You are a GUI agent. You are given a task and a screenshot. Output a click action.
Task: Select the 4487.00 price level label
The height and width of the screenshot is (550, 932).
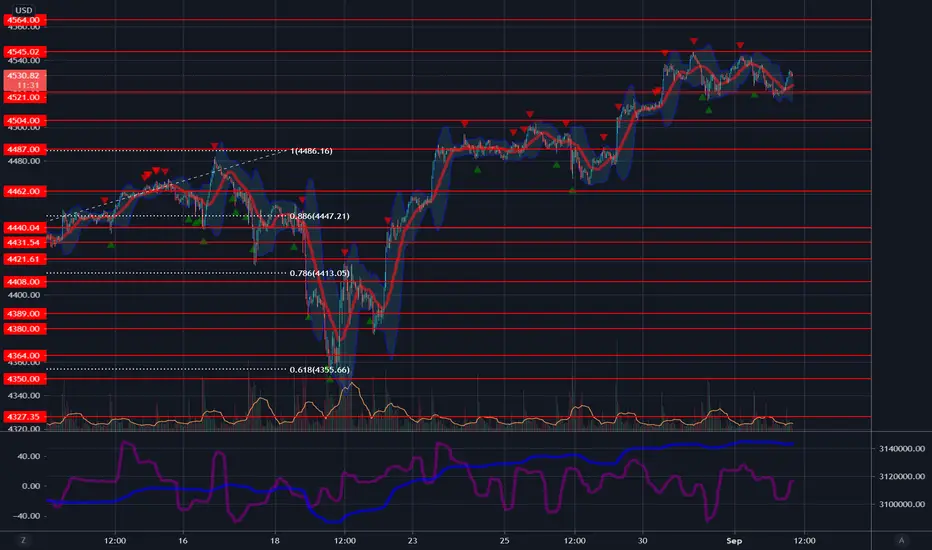[24, 149]
